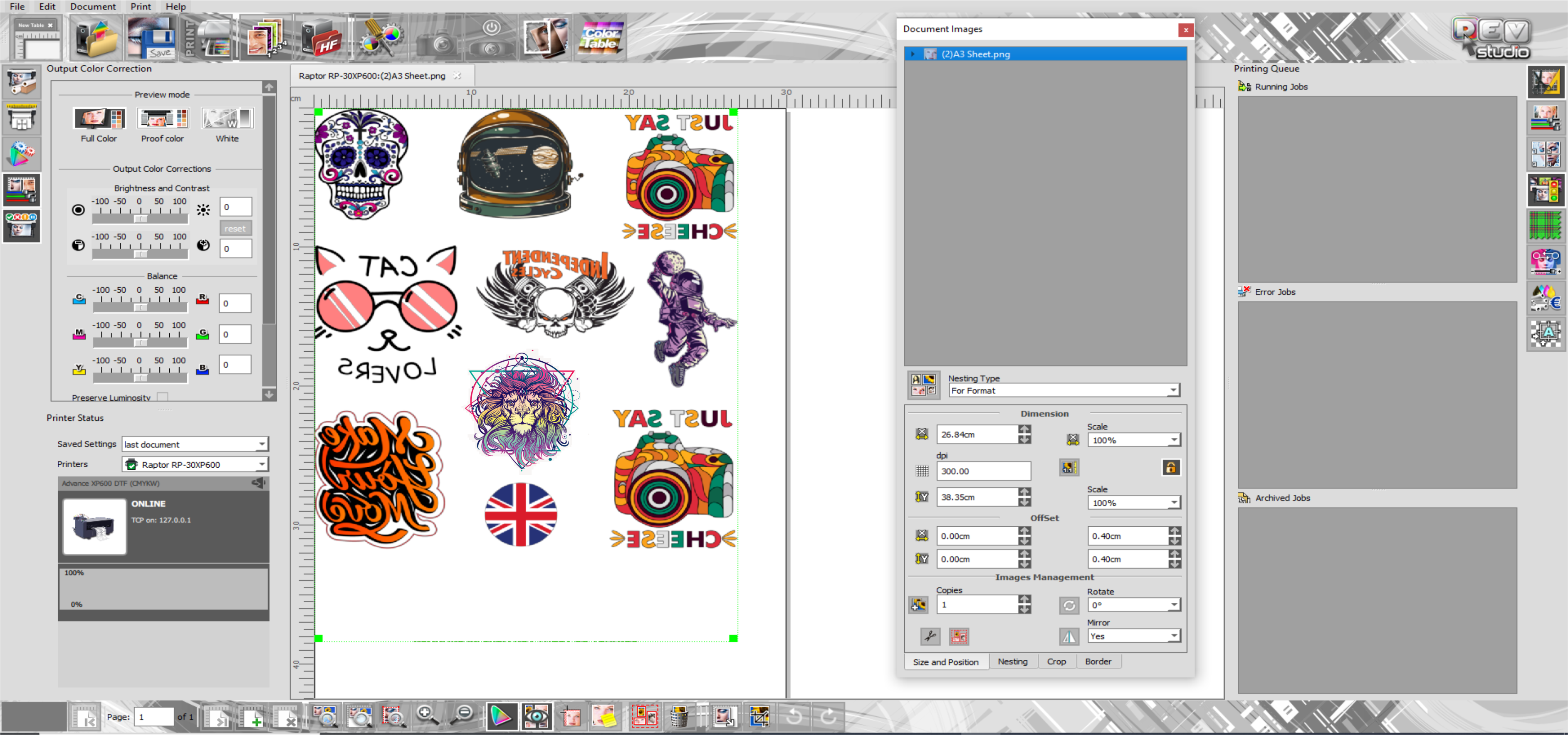
Task: Click the nesting layout icon beside Nesting Type
Action: coord(923,385)
